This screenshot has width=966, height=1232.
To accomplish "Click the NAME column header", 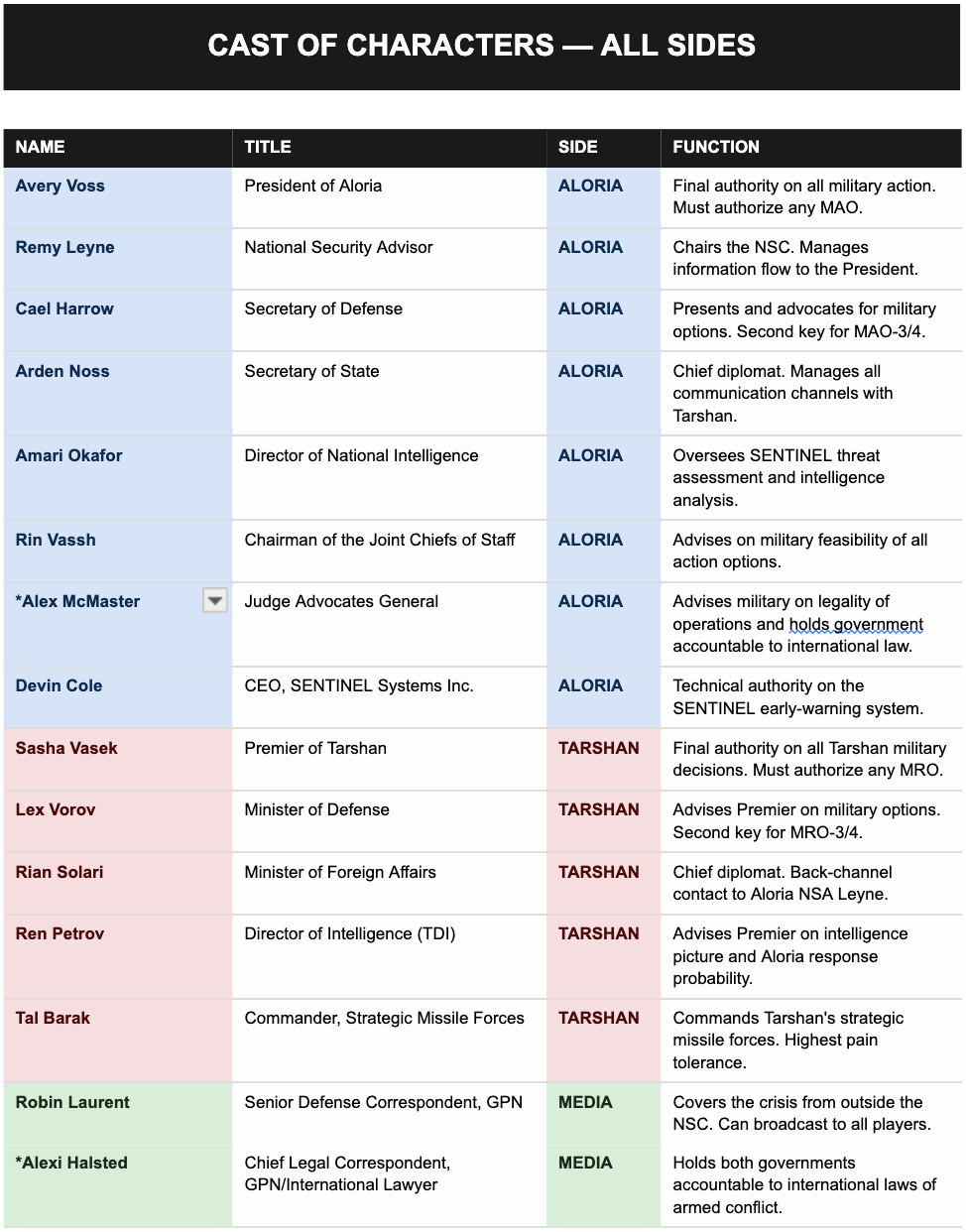I will (118, 147).
